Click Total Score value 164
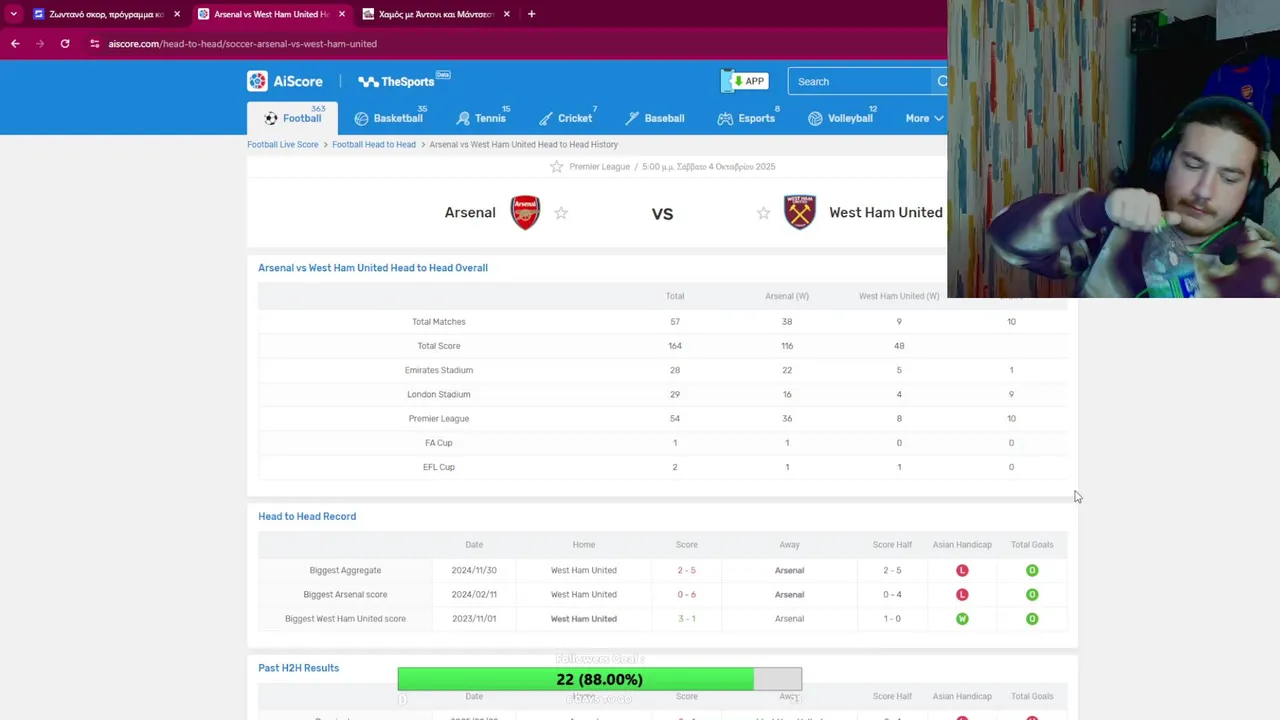 point(675,346)
